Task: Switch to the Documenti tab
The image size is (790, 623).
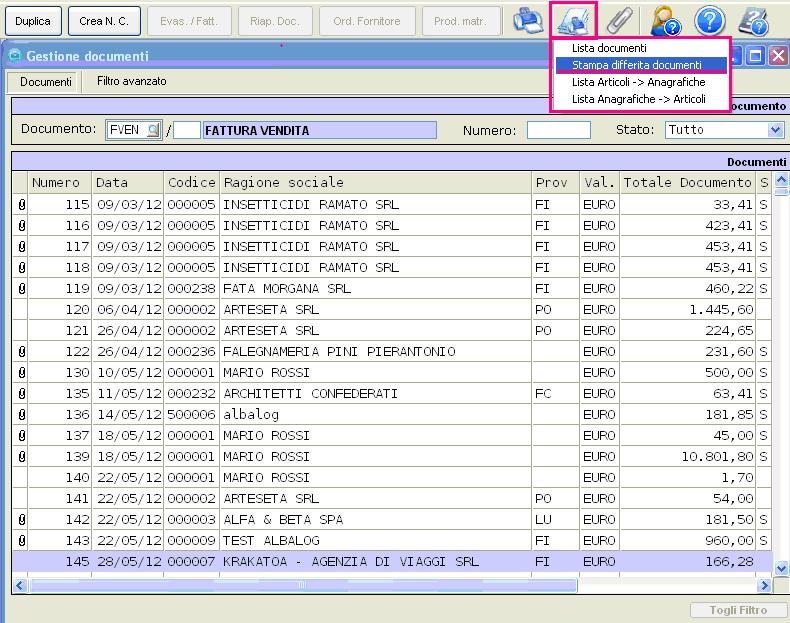Action: [x=45, y=82]
